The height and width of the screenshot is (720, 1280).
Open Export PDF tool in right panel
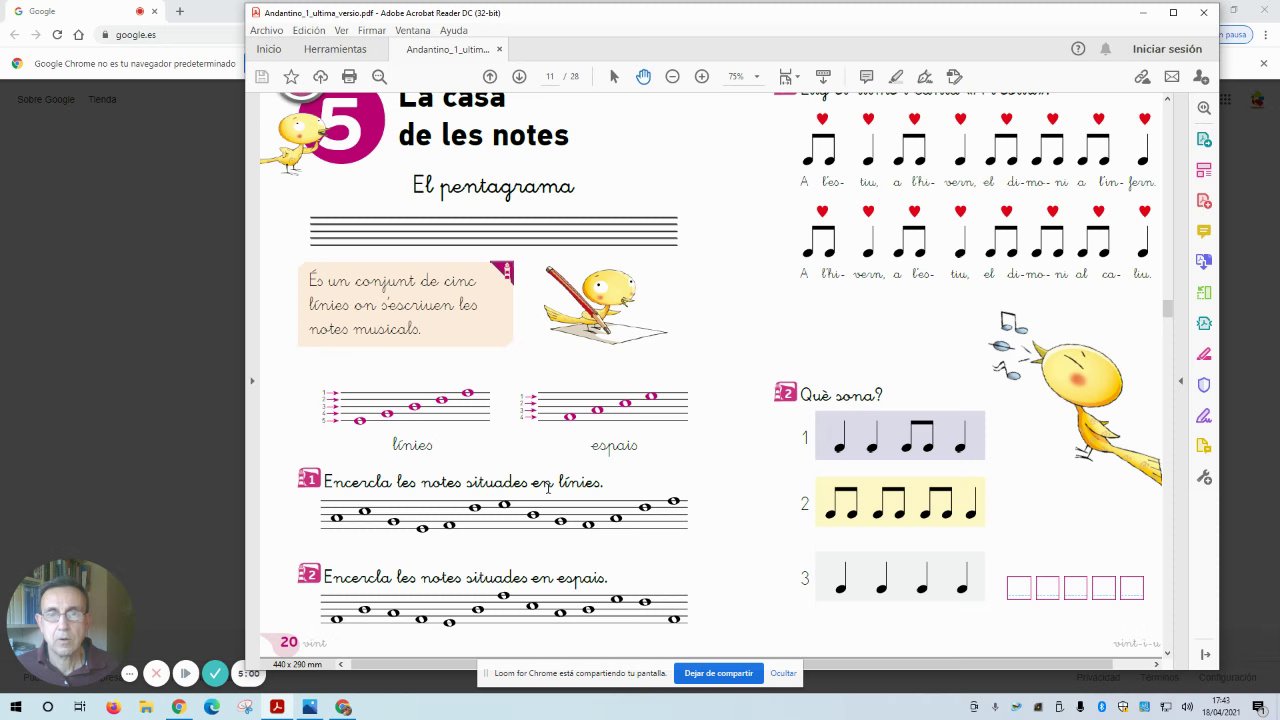pos(1204,139)
